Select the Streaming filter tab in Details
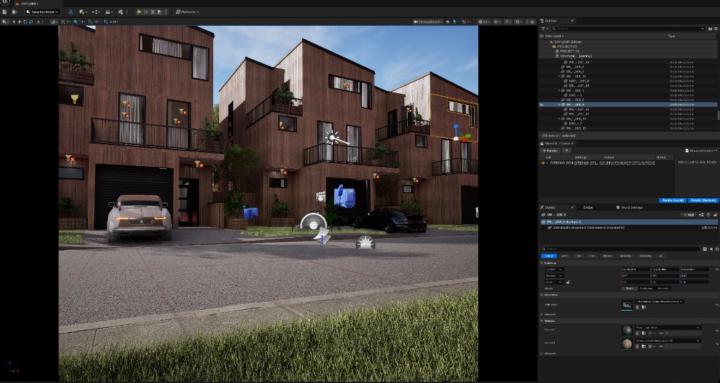Screen dimensions: 720x383 (646, 256)
